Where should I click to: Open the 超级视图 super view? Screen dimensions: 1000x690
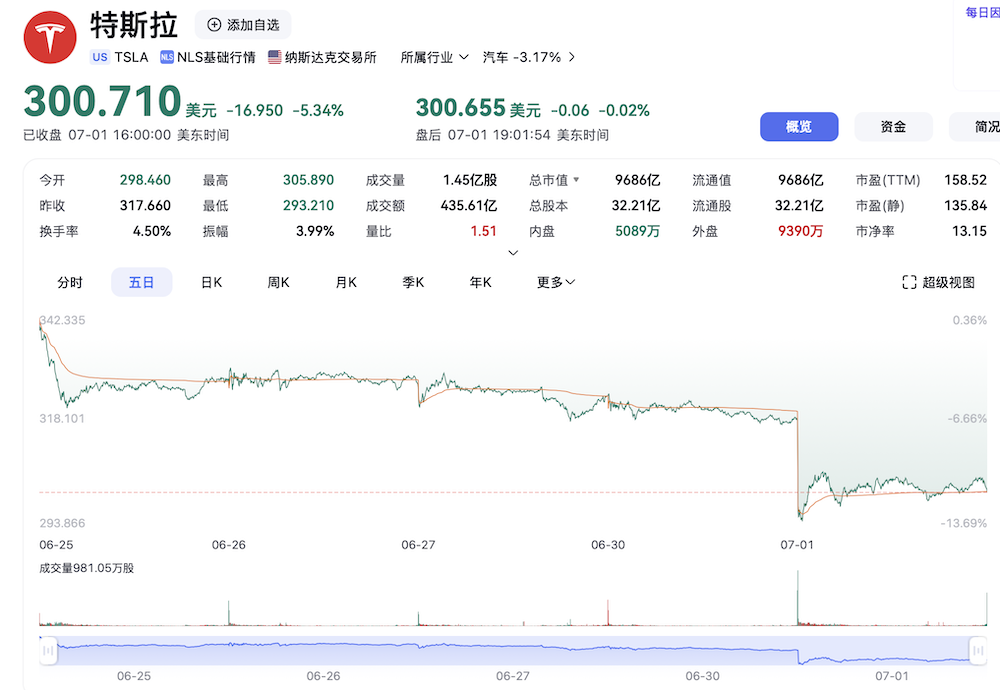(940, 282)
